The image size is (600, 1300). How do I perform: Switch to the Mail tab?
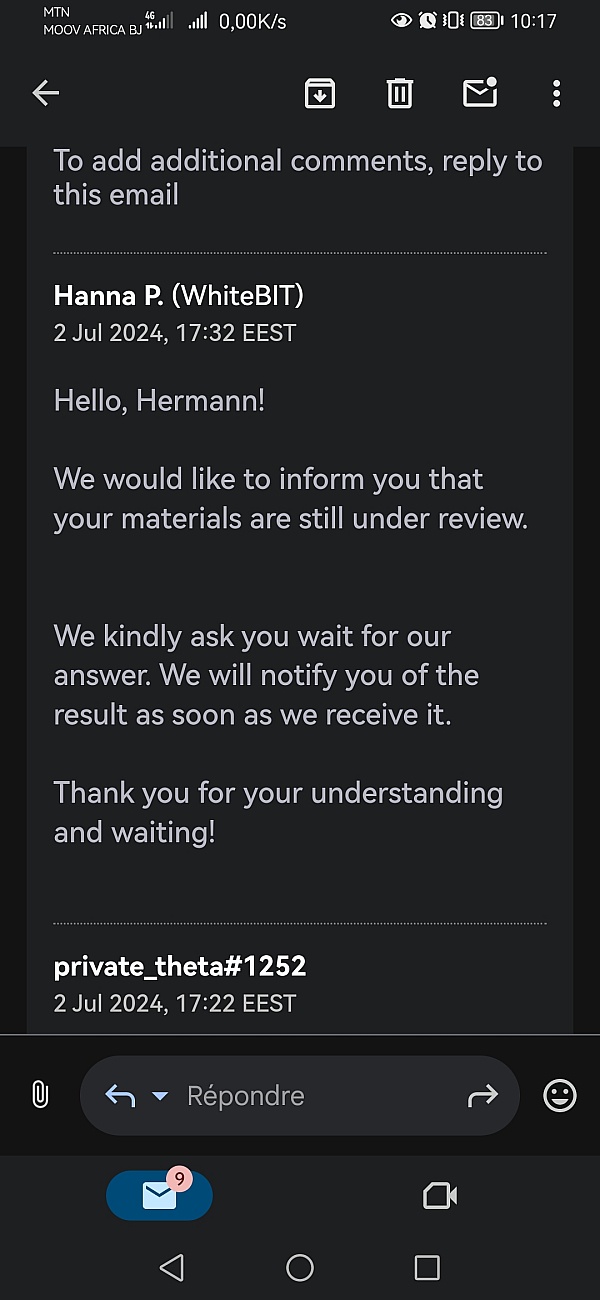click(x=160, y=1195)
